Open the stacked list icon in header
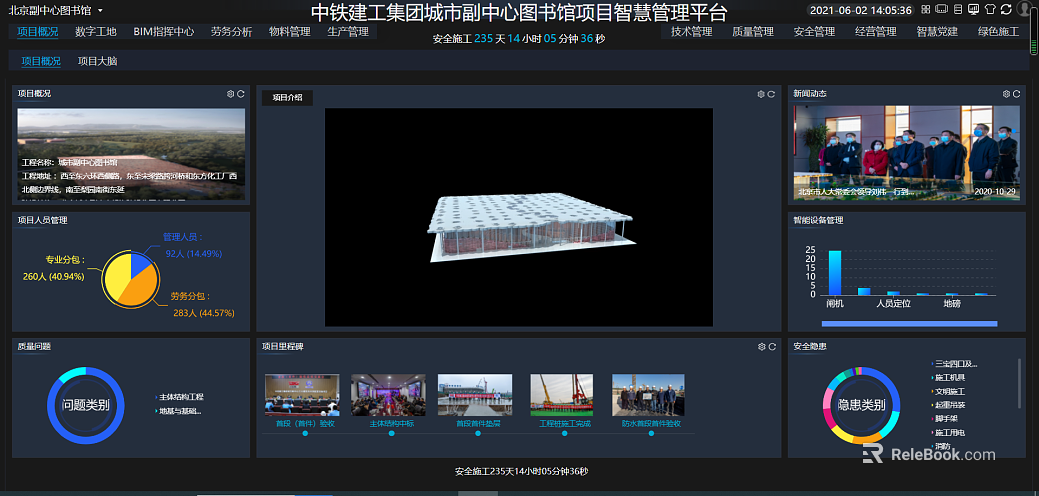Screen dimensions: 1039x496 958,9
